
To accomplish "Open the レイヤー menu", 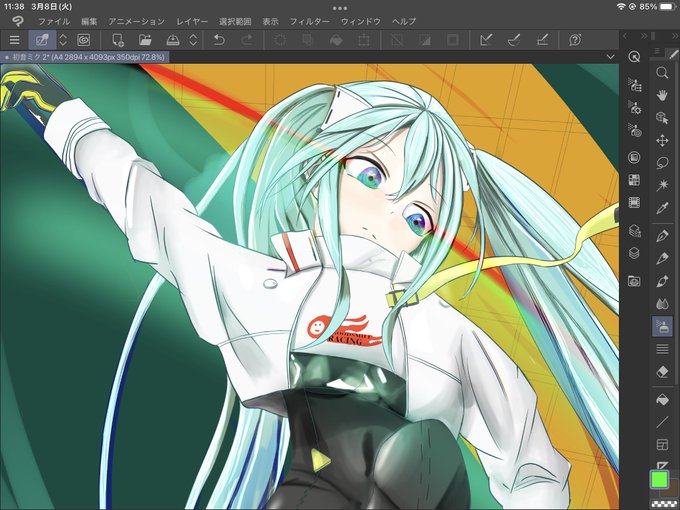I will pos(192,21).
